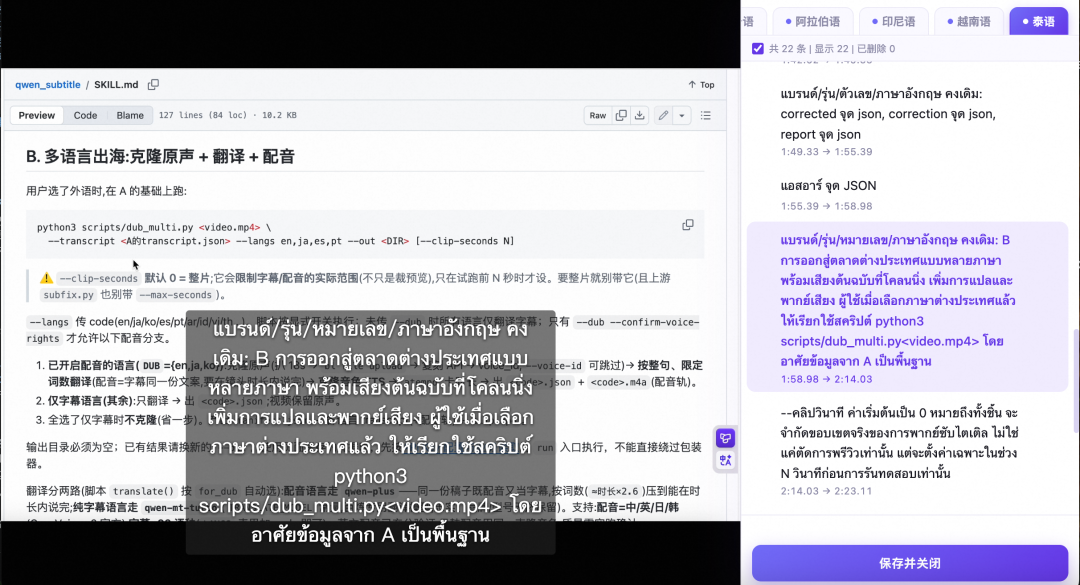Select the 阿拉伯语 language tab
The width and height of the screenshot is (1080, 585).
(x=813, y=21)
